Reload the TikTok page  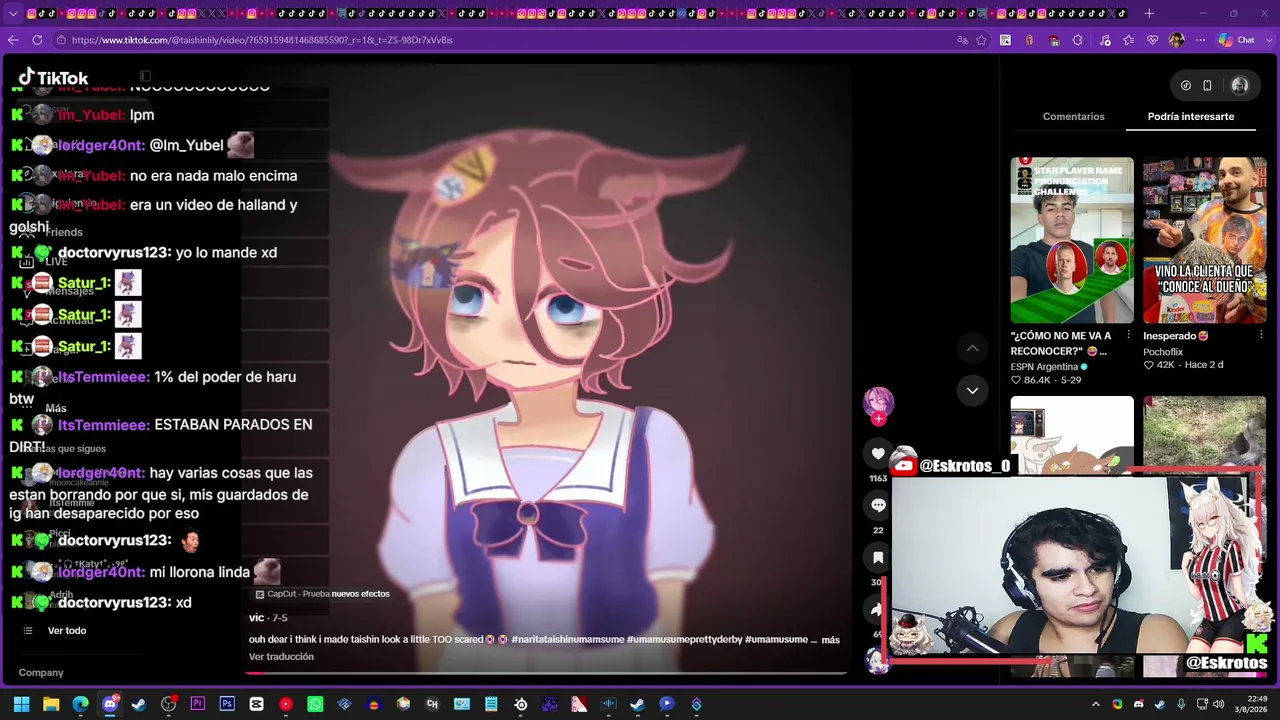click(x=37, y=40)
